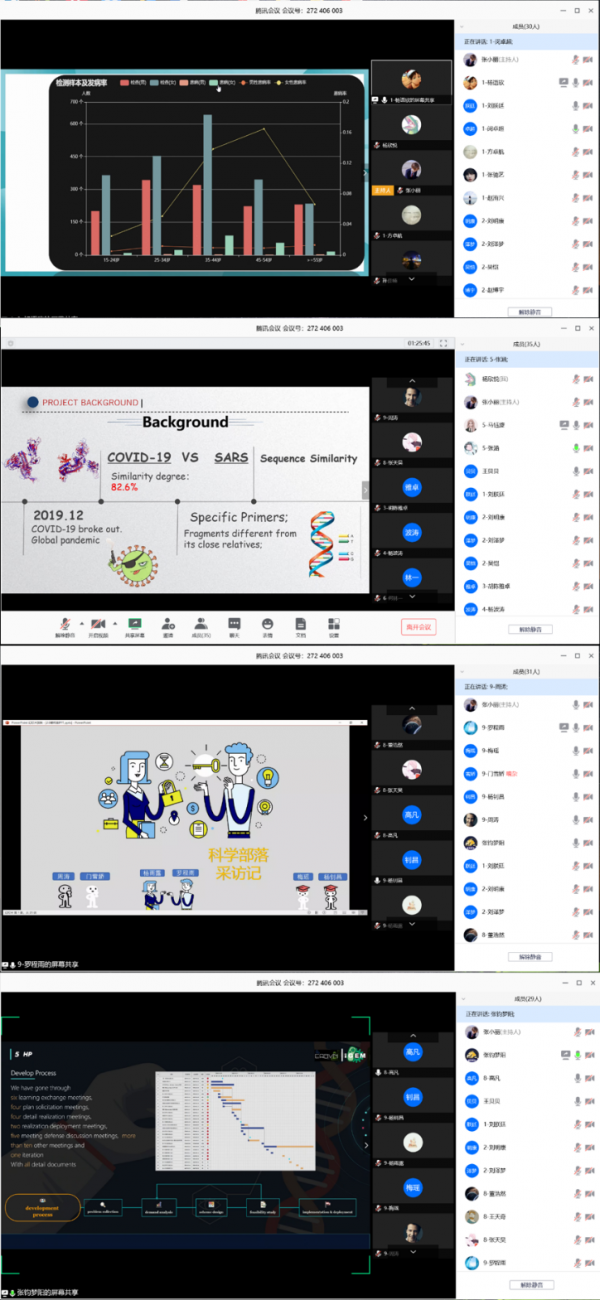The image size is (600, 1300).
Task: Select the 波涛 video tile in Background-slide window
Action: pos(412,534)
